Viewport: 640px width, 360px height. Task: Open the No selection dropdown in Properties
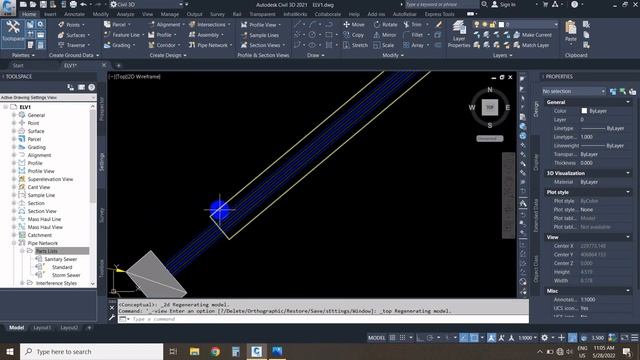(573, 91)
